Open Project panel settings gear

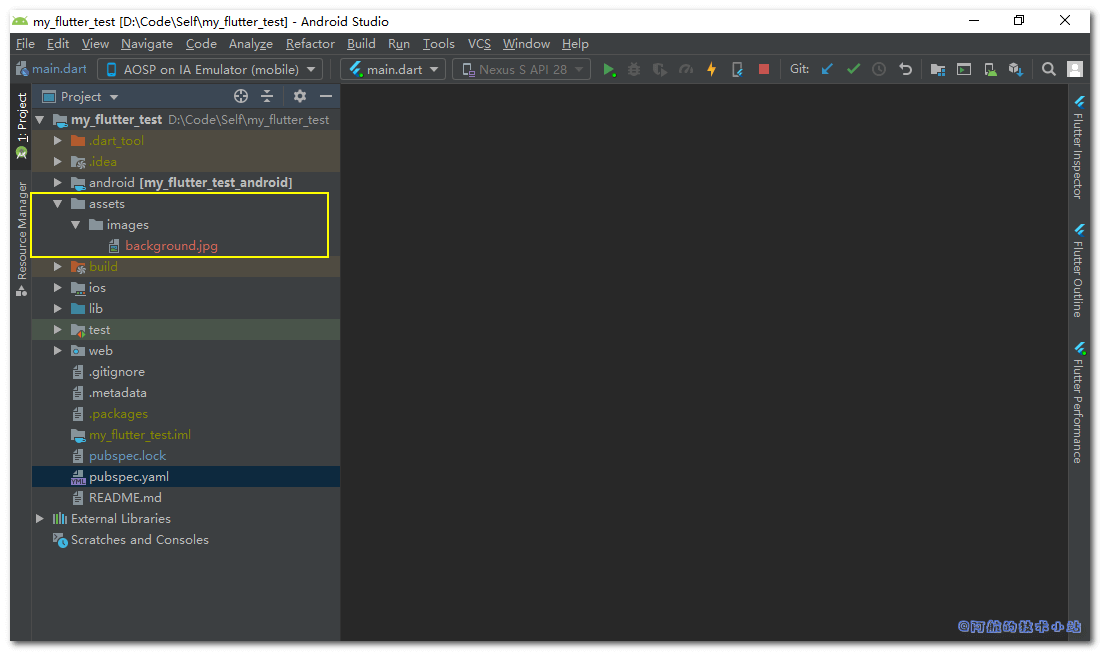tap(299, 96)
